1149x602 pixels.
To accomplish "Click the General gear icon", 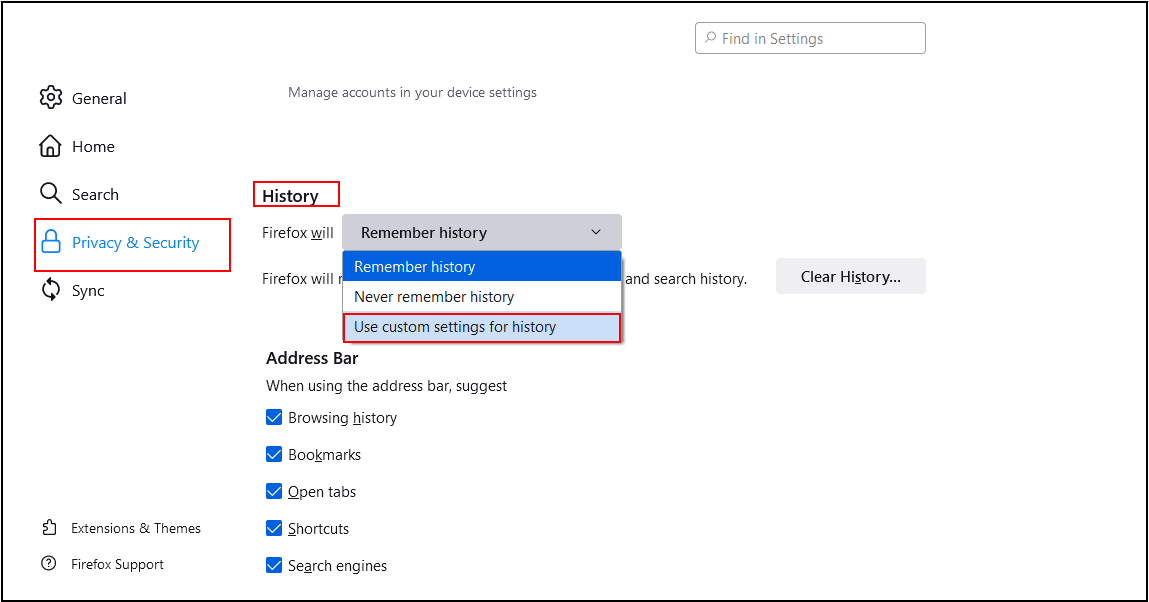I will pyautogui.click(x=50, y=98).
